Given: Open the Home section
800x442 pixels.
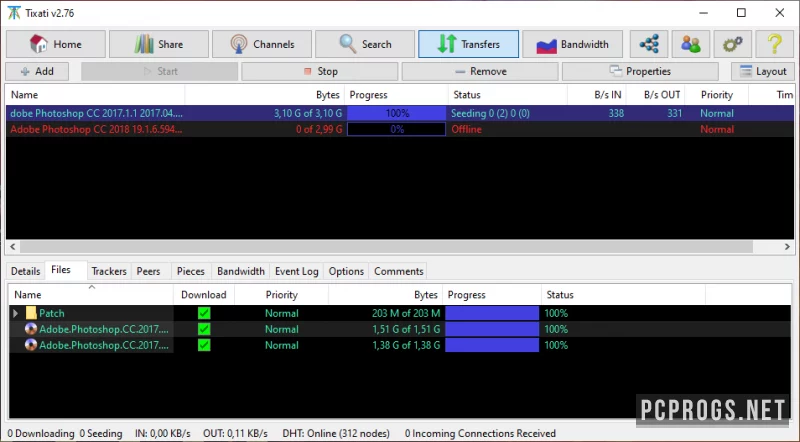Looking at the screenshot, I should [x=56, y=44].
